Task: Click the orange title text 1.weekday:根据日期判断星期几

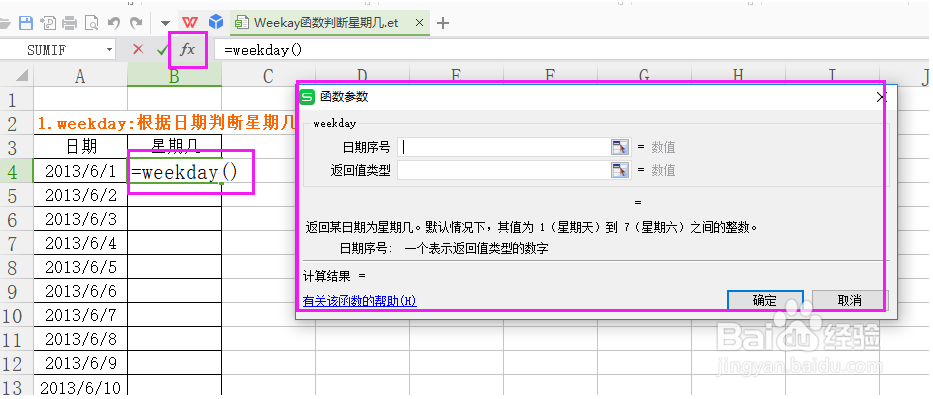Action: [166, 123]
